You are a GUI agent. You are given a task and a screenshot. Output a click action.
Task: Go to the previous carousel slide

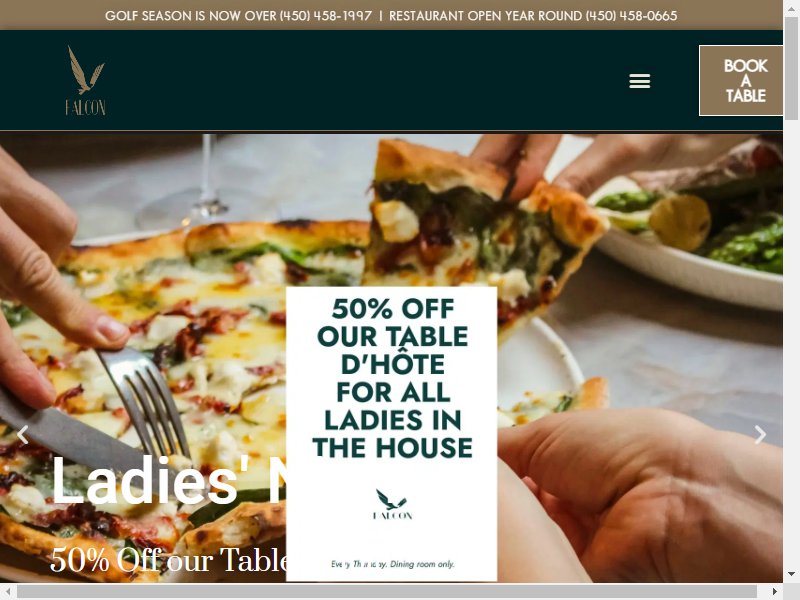(x=22, y=435)
